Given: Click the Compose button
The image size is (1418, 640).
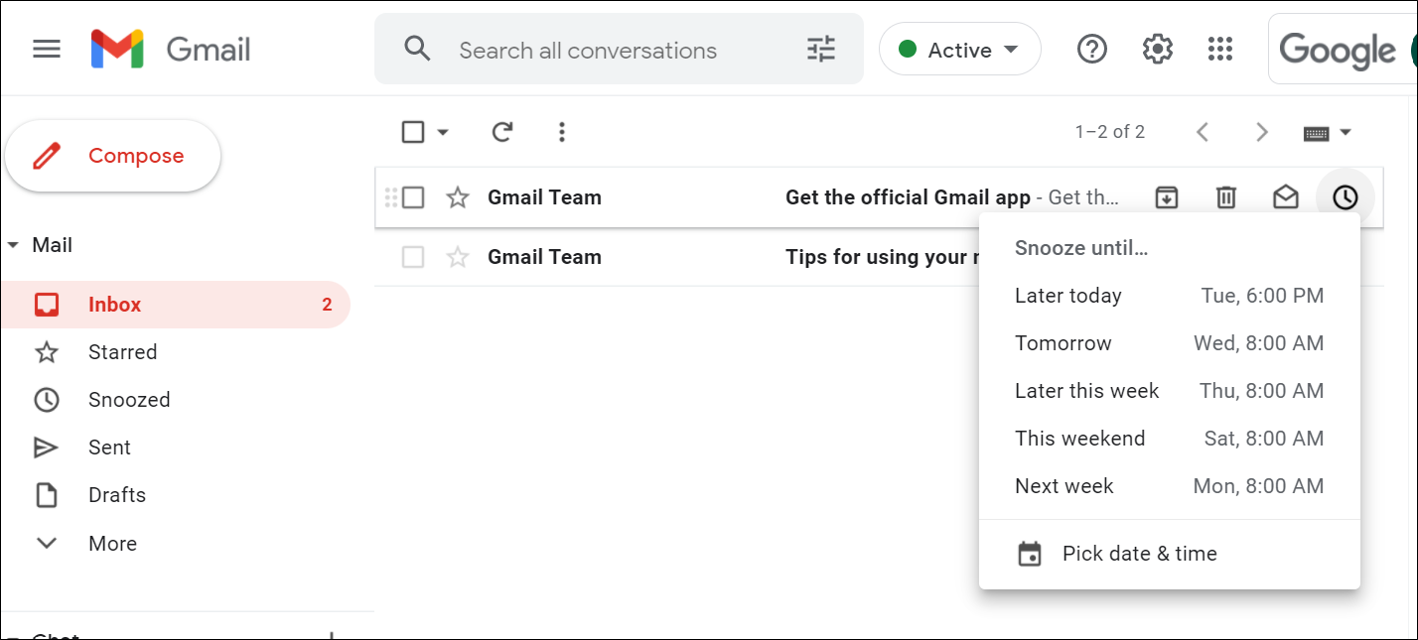Looking at the screenshot, I should pos(113,156).
